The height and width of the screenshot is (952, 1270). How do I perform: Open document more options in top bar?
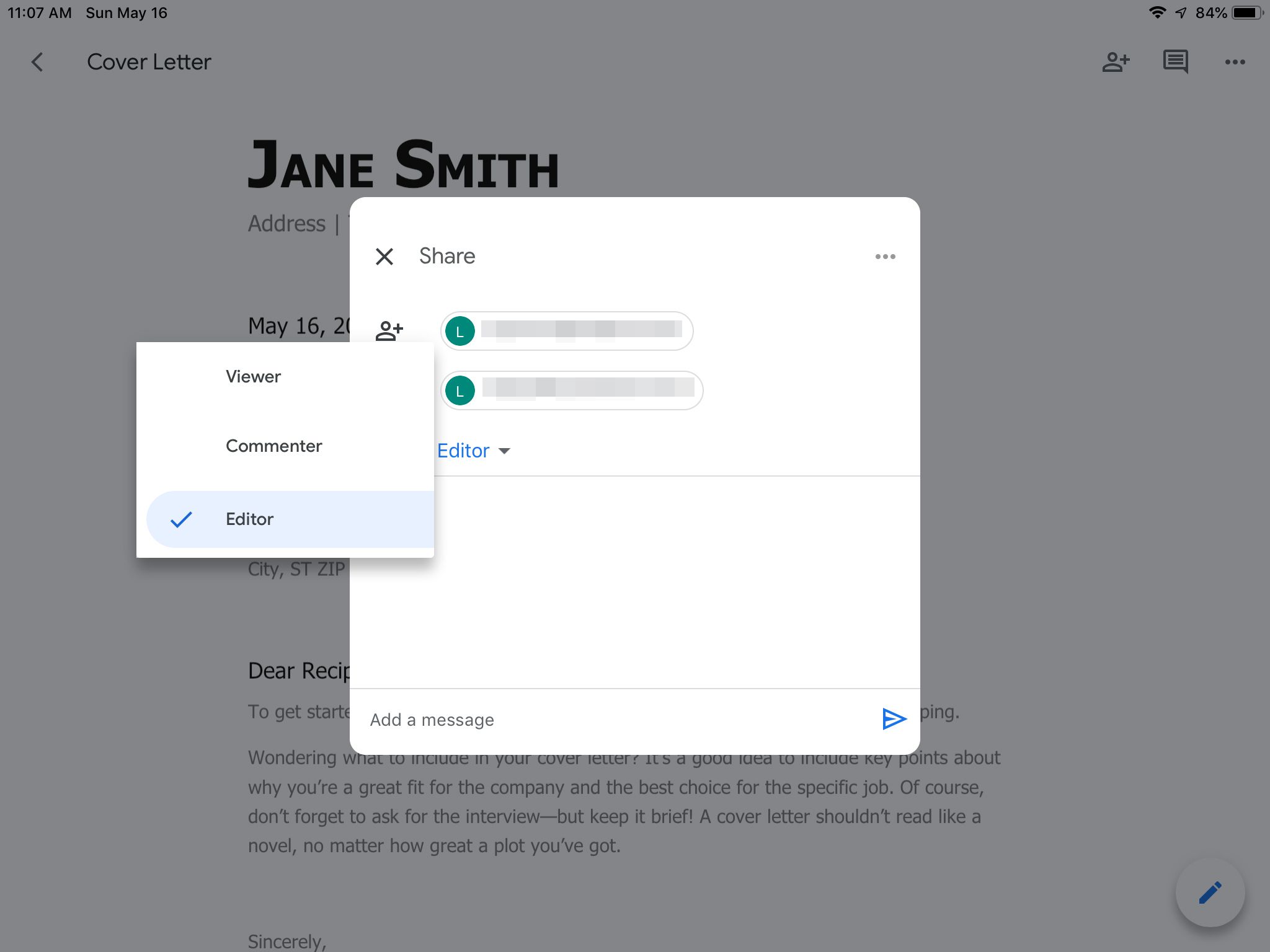point(1235,62)
